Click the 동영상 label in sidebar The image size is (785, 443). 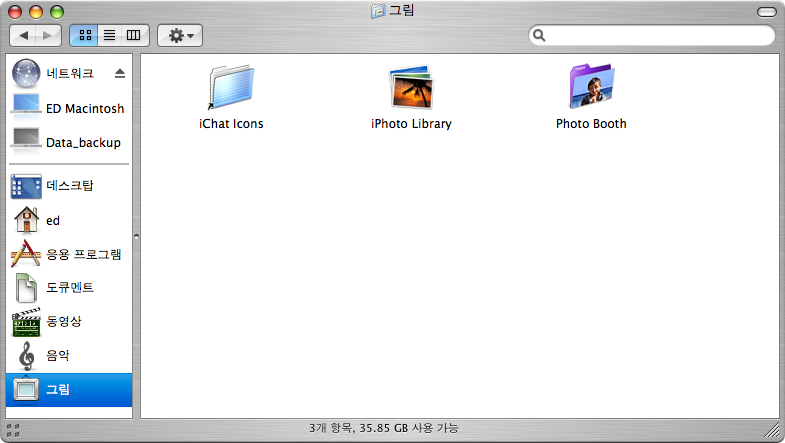click(64, 321)
